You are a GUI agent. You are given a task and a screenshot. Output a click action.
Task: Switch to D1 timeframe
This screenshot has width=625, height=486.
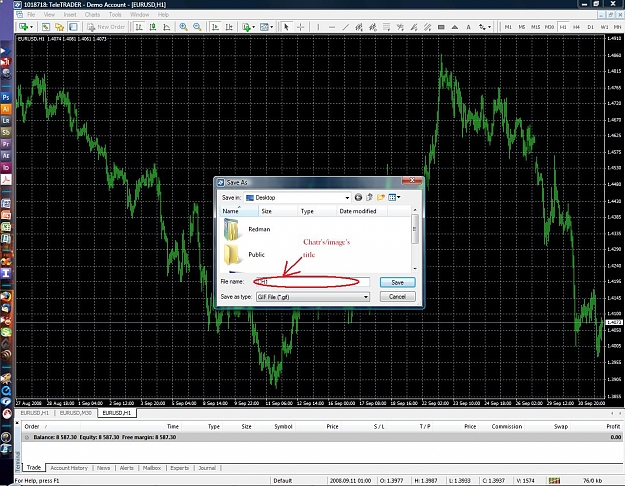click(590, 27)
